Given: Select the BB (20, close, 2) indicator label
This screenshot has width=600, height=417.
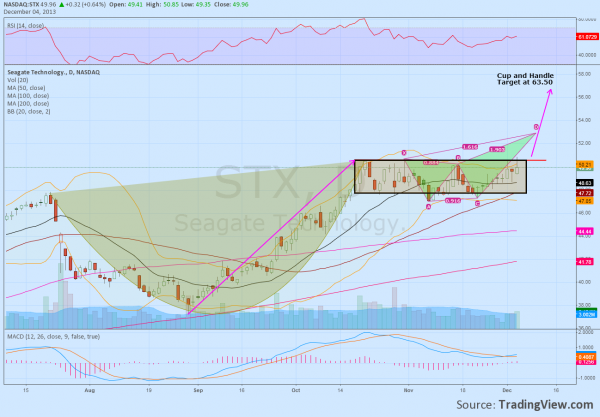Looking at the screenshot, I should point(29,112).
